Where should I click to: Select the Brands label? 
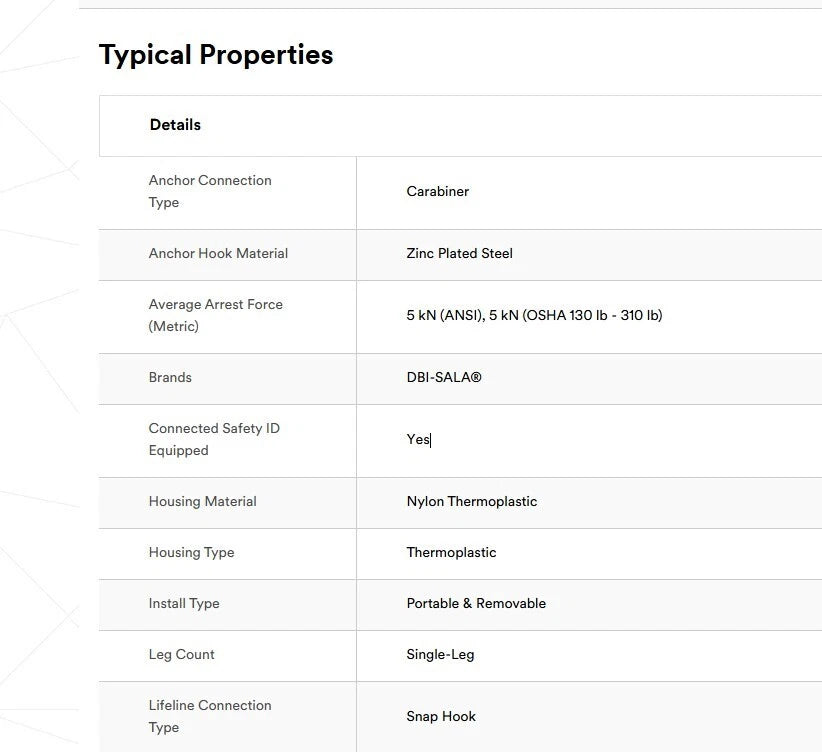[x=170, y=378]
